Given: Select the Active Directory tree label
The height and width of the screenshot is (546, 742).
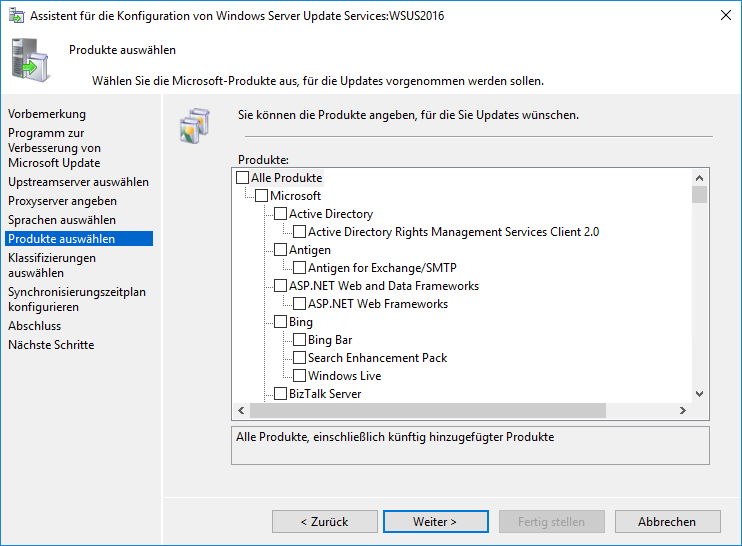Looking at the screenshot, I should (331, 213).
